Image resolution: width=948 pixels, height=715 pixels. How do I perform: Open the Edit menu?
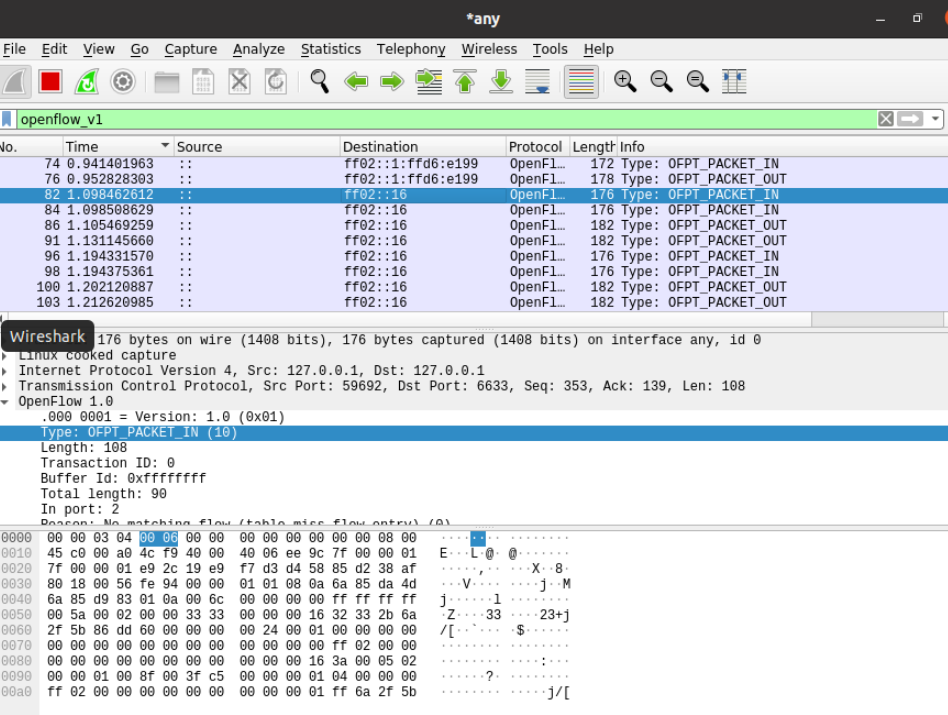tap(54, 49)
